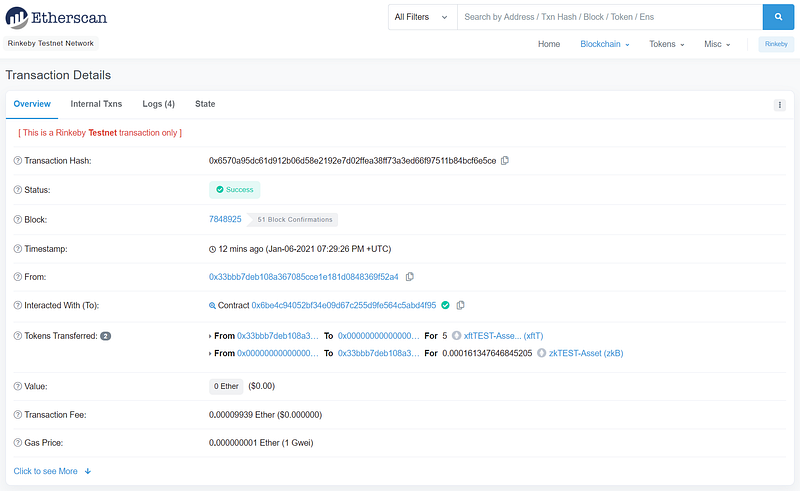Click help icon beside Value
The image size is (800, 491).
pos(17,386)
